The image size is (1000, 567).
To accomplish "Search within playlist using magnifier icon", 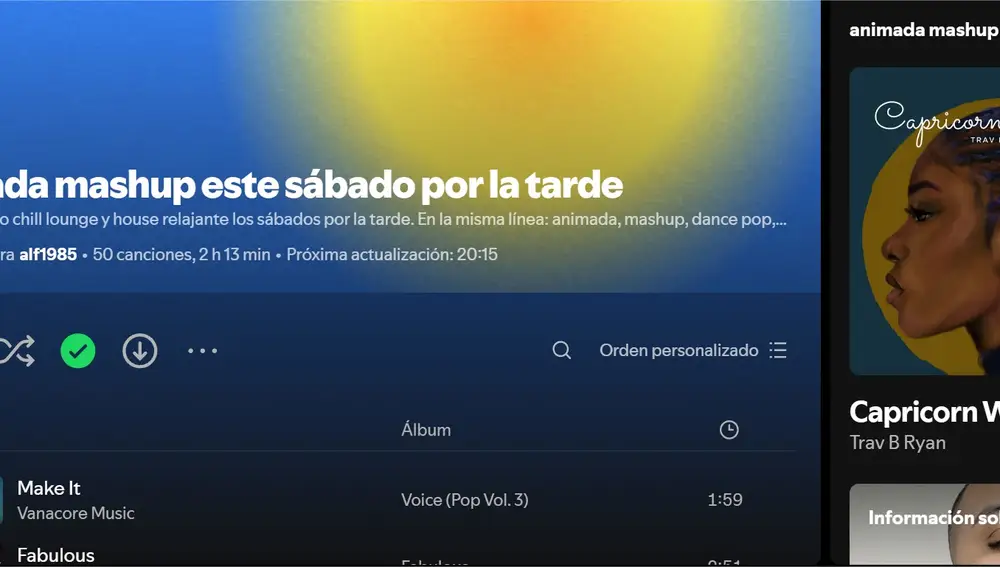I will point(561,350).
